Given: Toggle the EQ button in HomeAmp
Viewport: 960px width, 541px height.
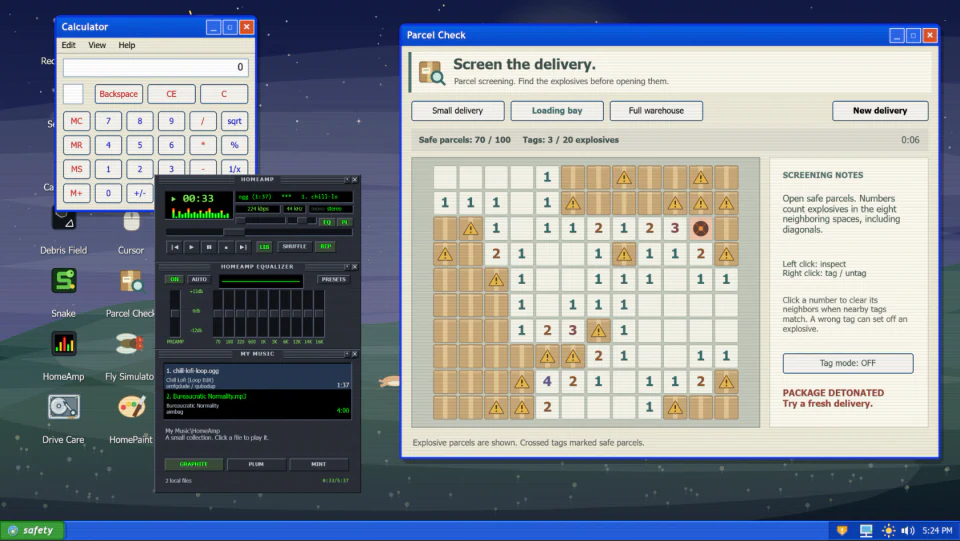Looking at the screenshot, I should coord(327,222).
